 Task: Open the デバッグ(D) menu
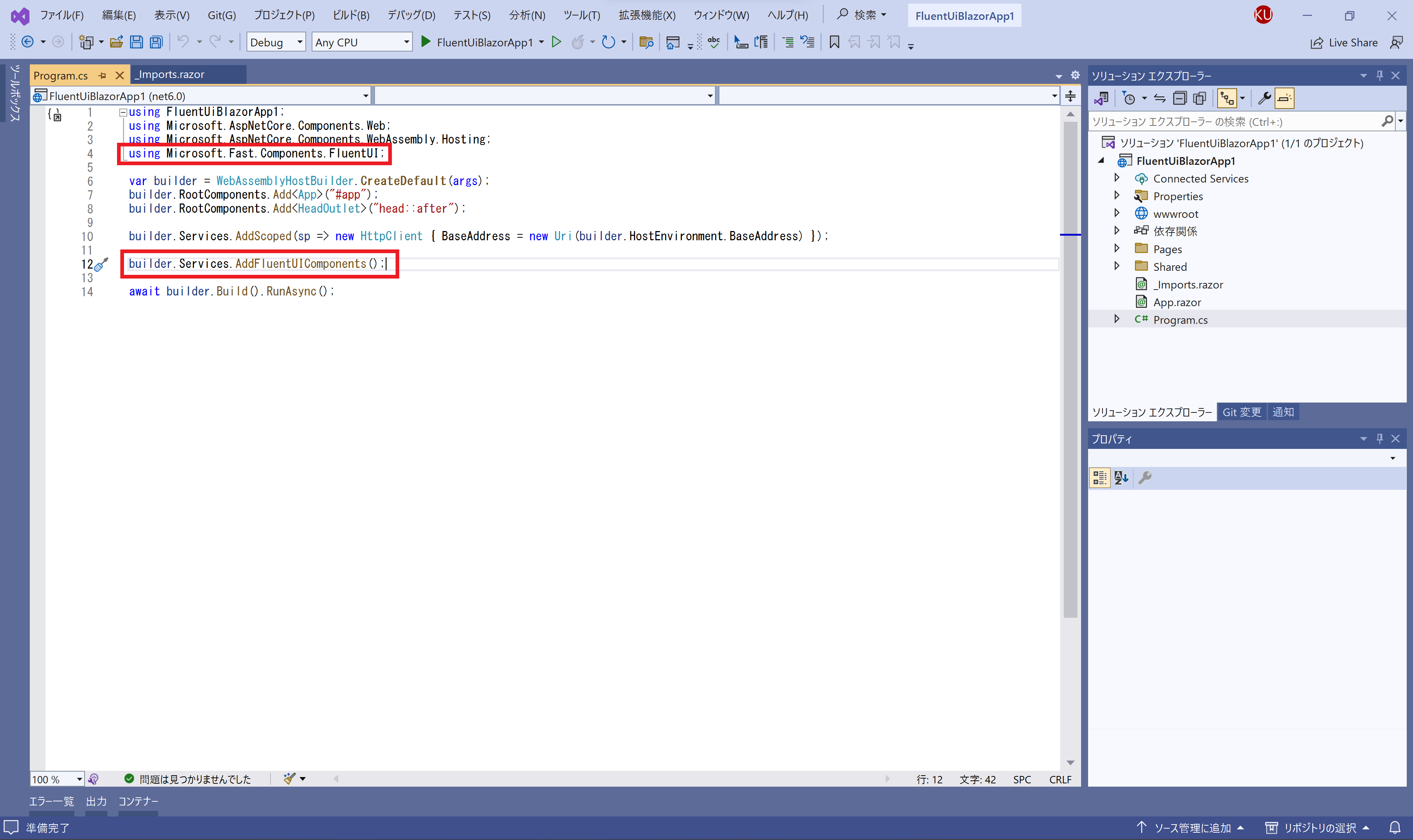pos(411,15)
